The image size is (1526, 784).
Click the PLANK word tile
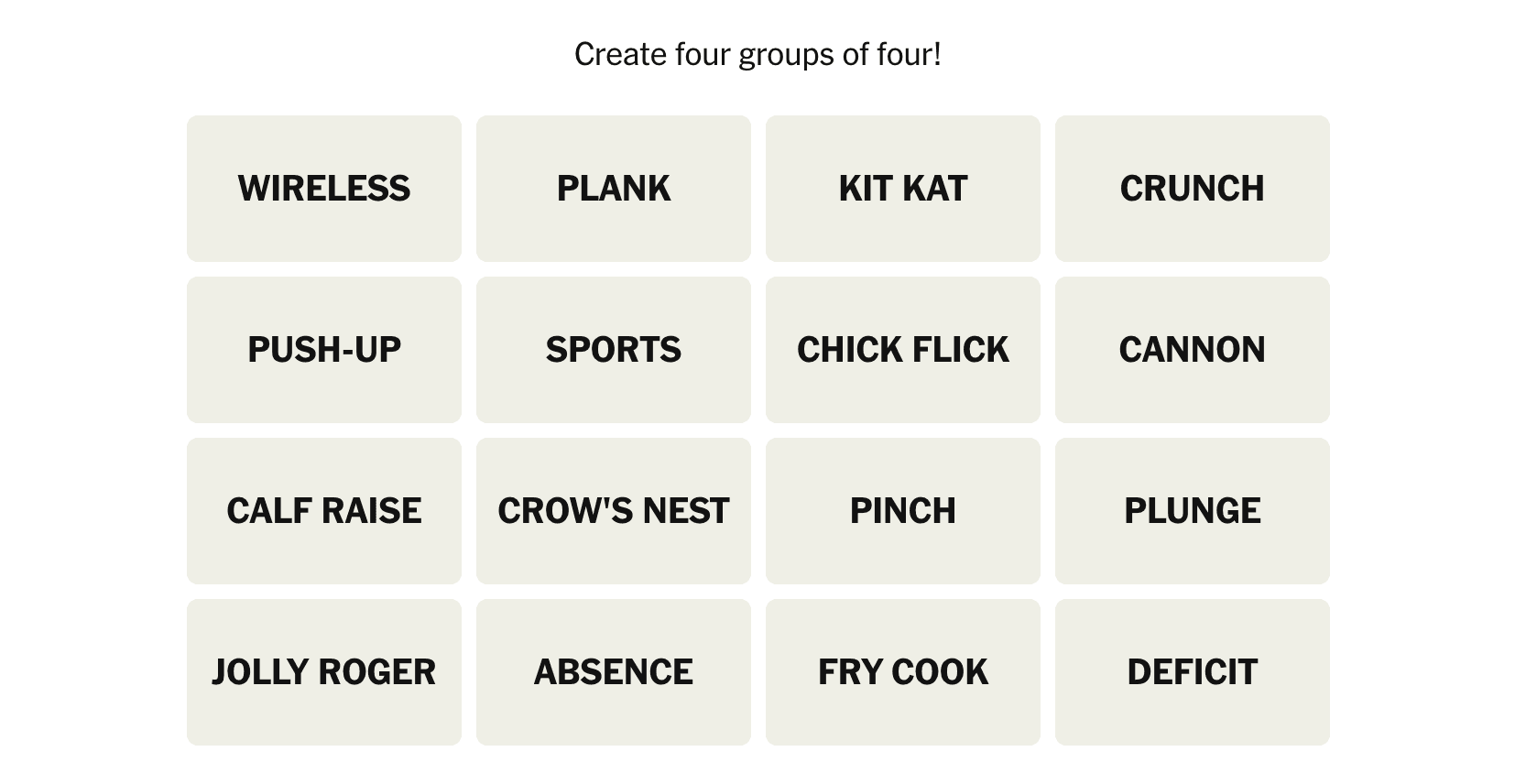coord(614,189)
